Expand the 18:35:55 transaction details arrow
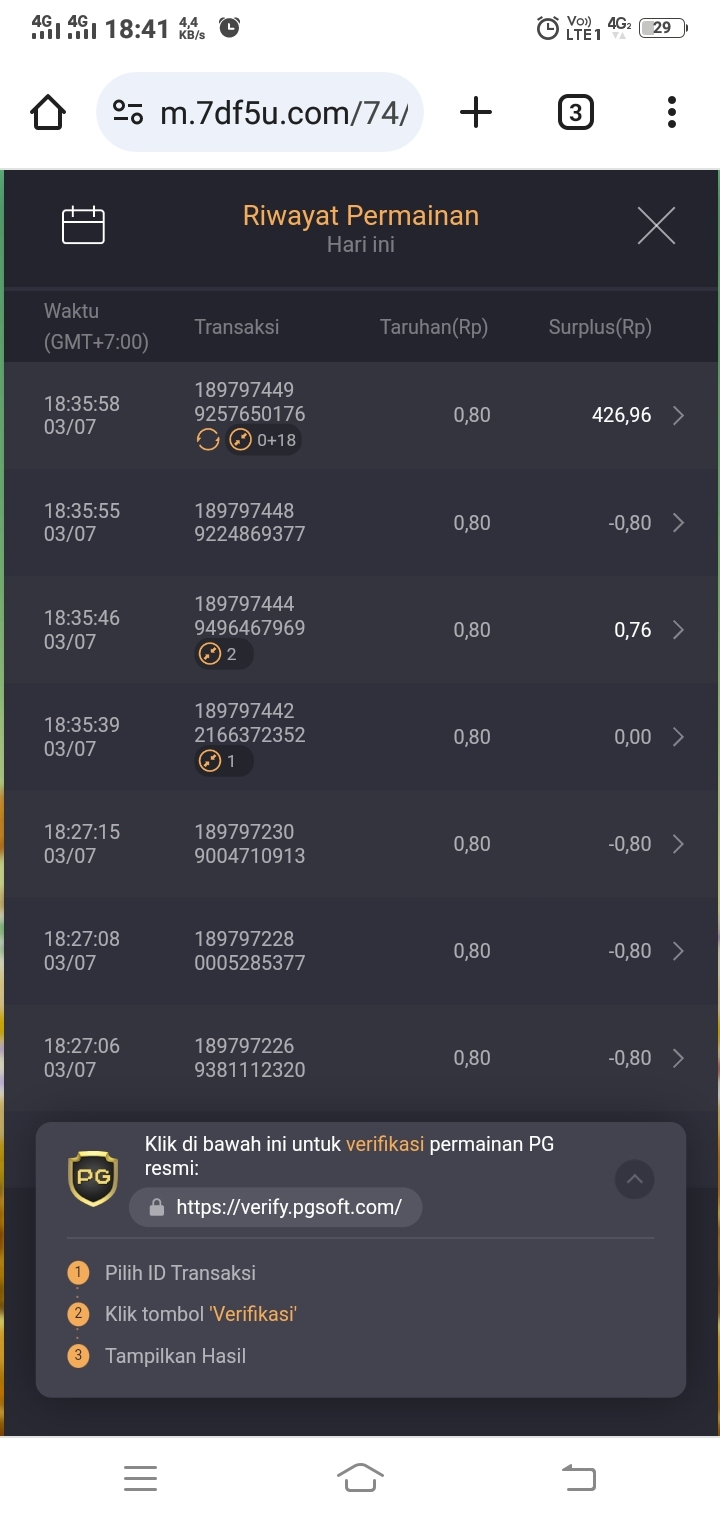The height and width of the screenshot is (1520, 720). point(678,523)
